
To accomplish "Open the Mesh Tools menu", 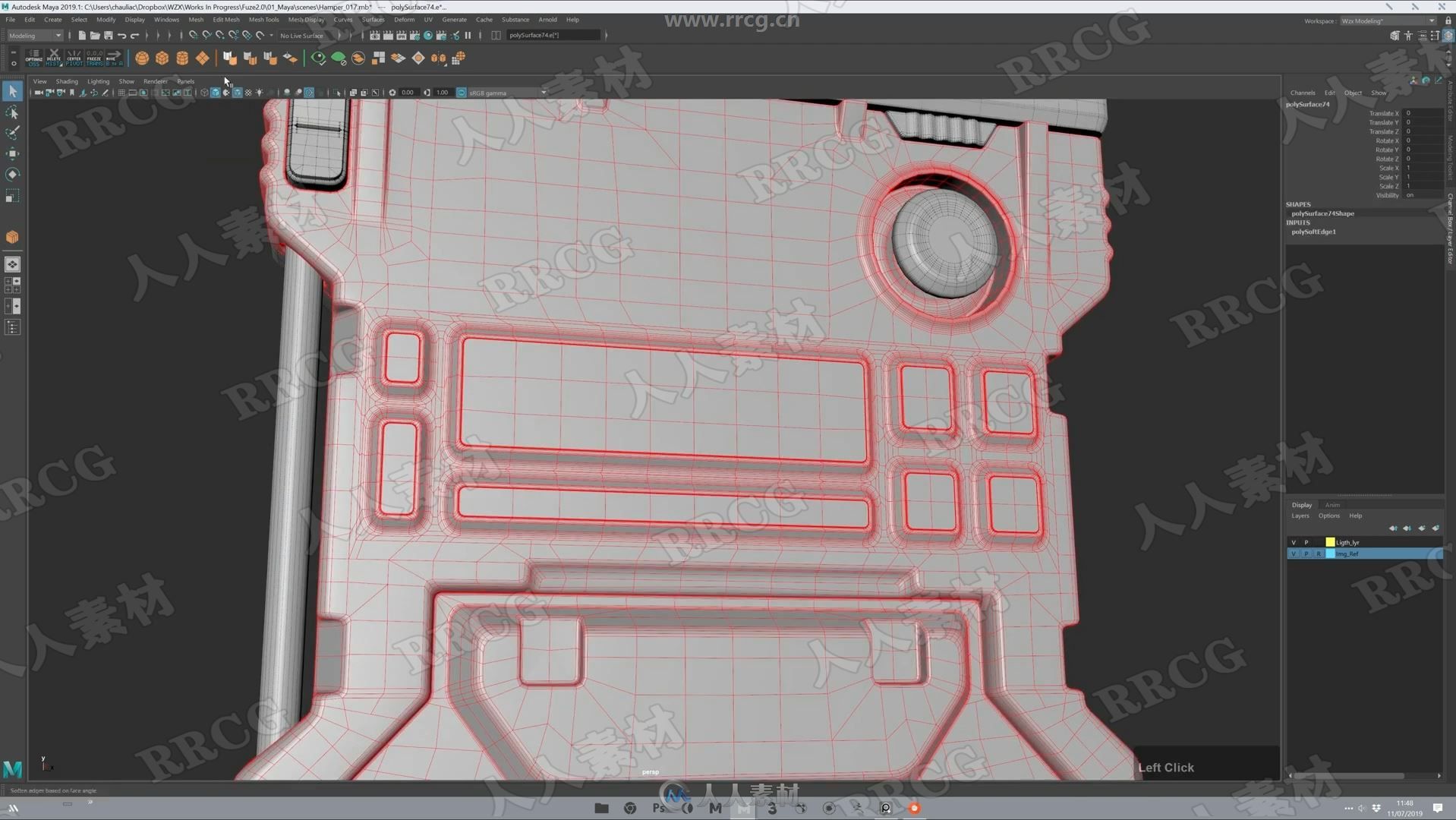I will pyautogui.click(x=263, y=20).
